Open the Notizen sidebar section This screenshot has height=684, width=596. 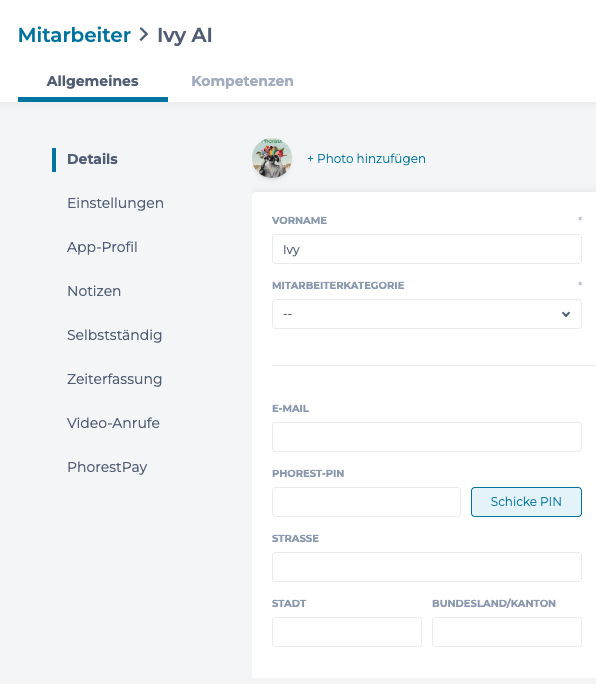point(94,291)
